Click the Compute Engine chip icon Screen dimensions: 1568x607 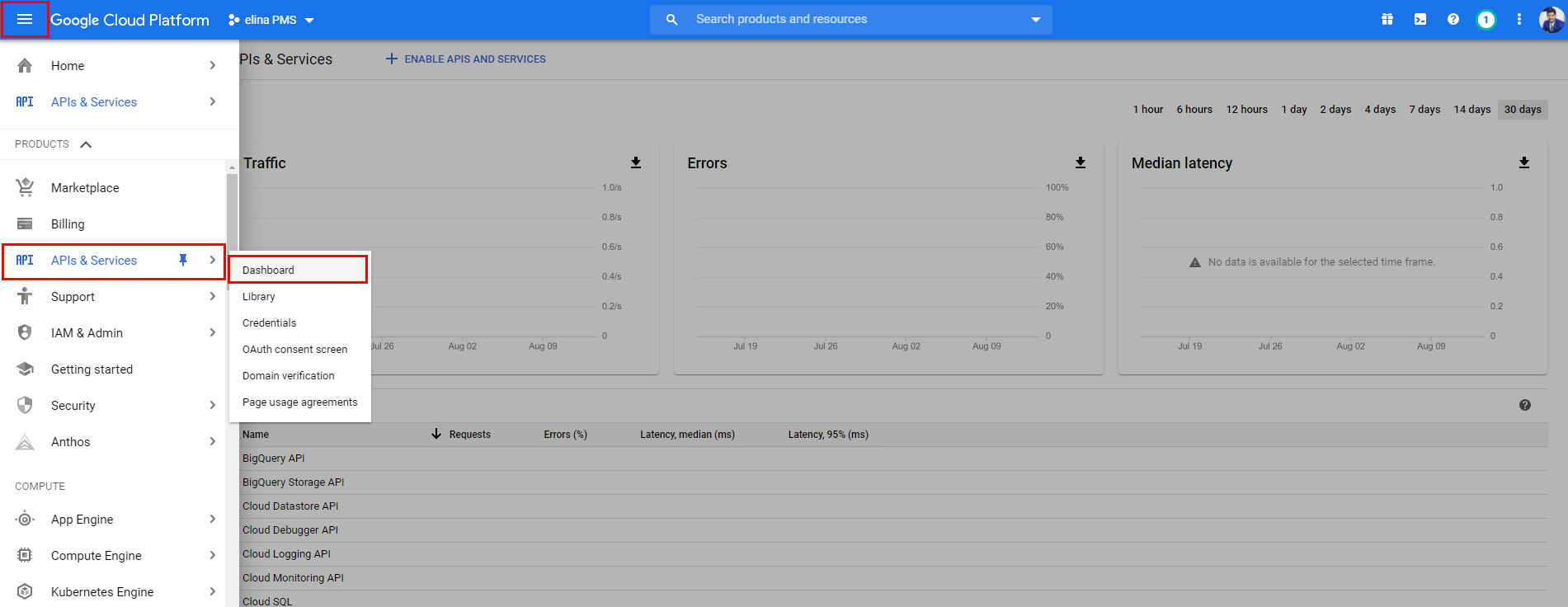coord(25,555)
